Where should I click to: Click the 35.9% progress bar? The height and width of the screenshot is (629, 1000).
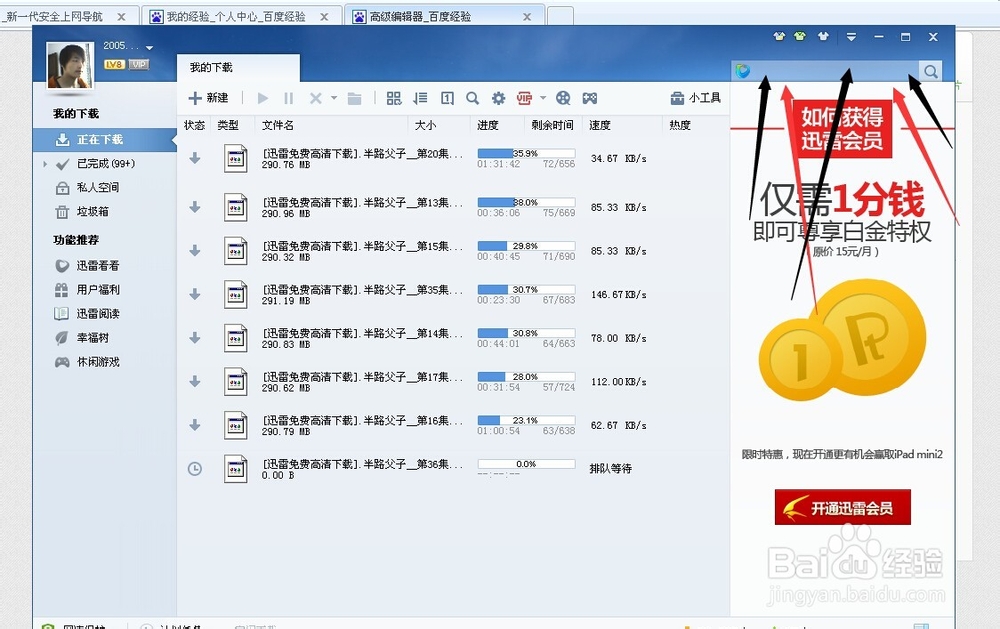pyautogui.click(x=526, y=153)
